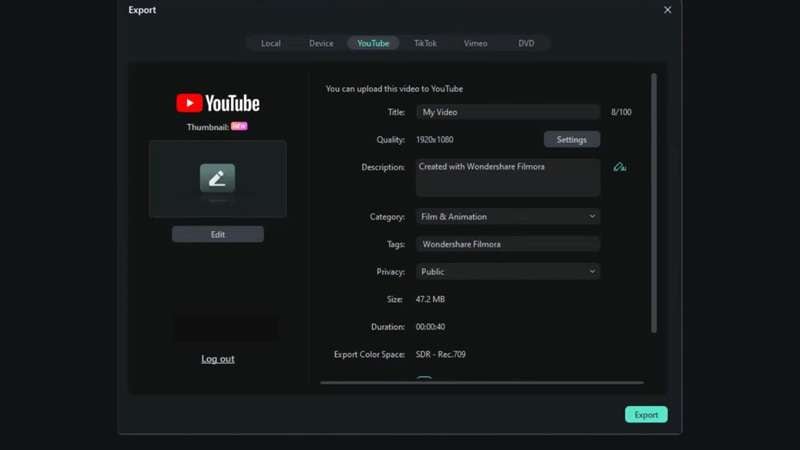This screenshot has height=450, width=800.
Task: Click the 00:00:40 duration value
Action: coord(430,327)
